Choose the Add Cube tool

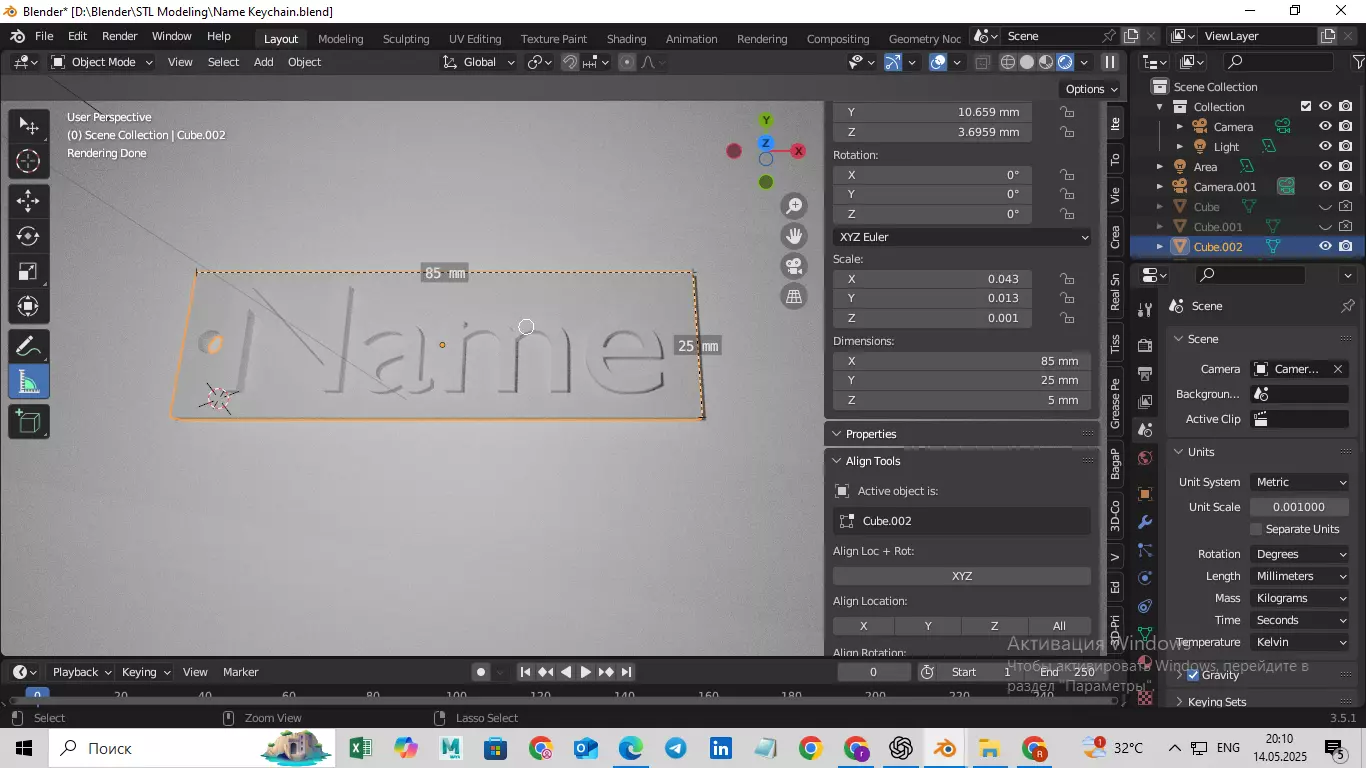pos(28,421)
